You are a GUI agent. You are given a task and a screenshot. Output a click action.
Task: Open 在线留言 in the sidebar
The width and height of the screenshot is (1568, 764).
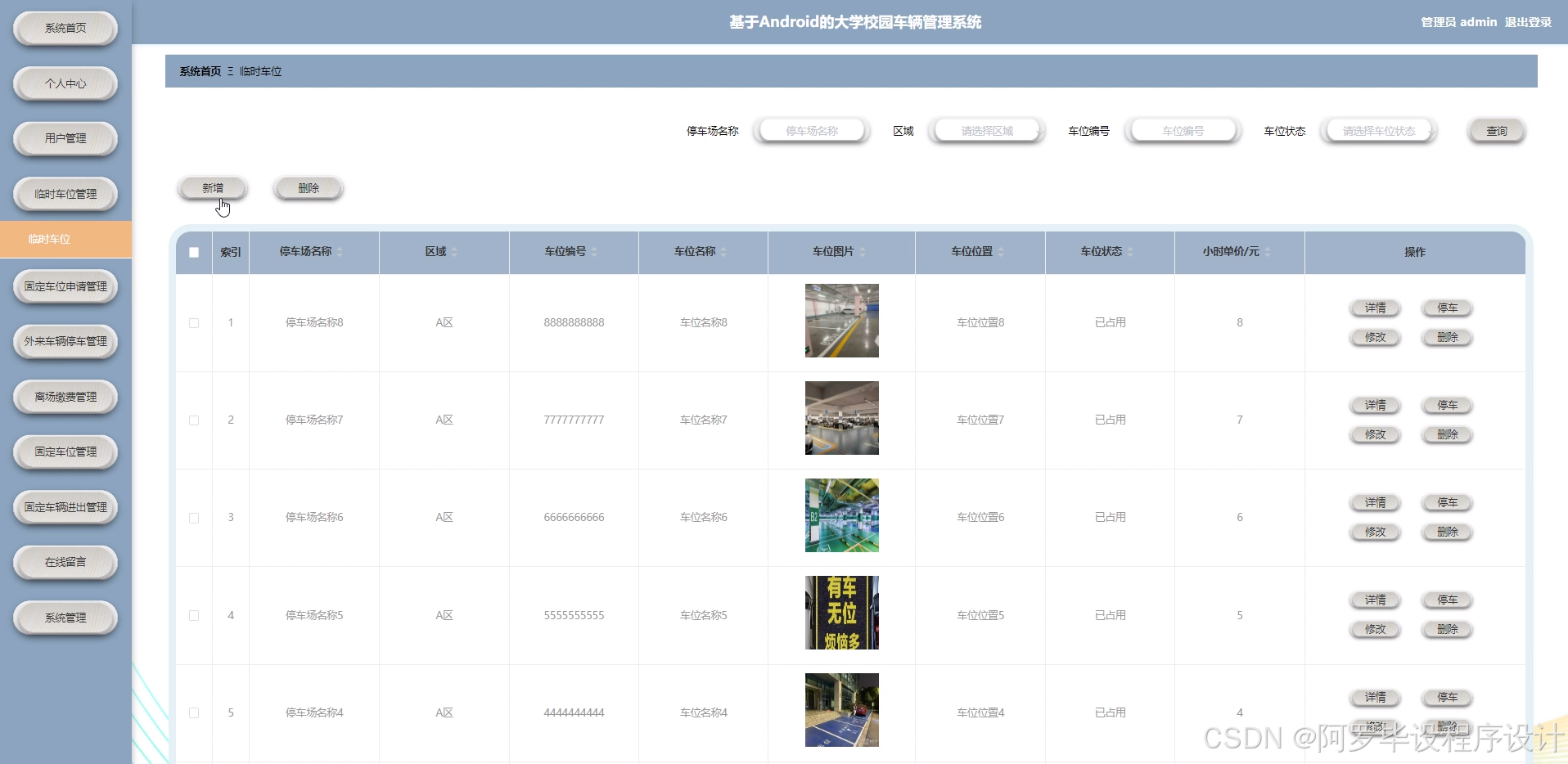pyautogui.click(x=65, y=563)
